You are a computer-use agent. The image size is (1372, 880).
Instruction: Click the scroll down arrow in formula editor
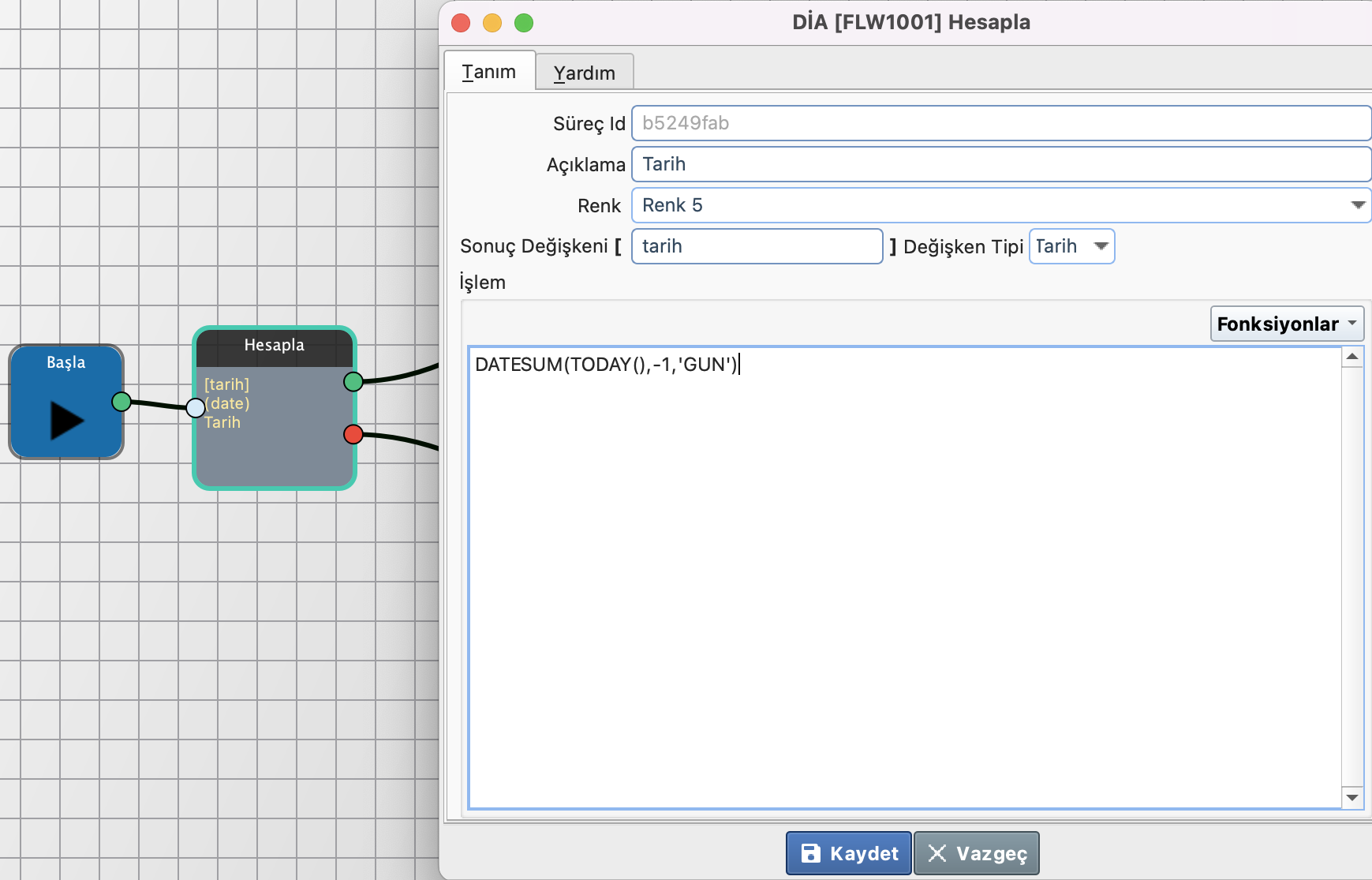pos(1352,797)
